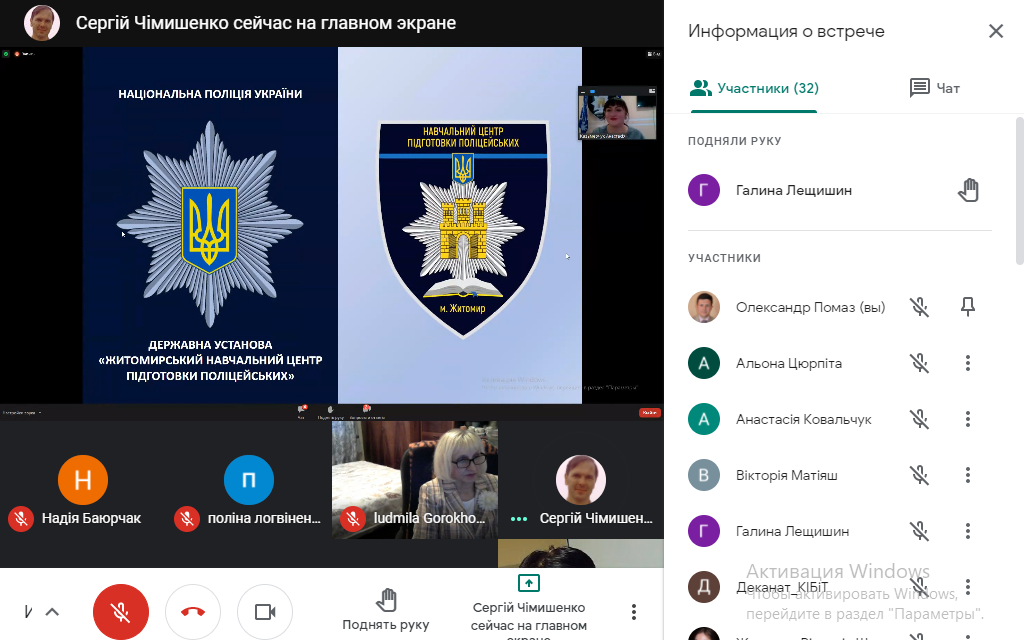Click the speaking dots indicator beside Сергій Чімишен
This screenshot has width=1024, height=640.
[x=519, y=519]
